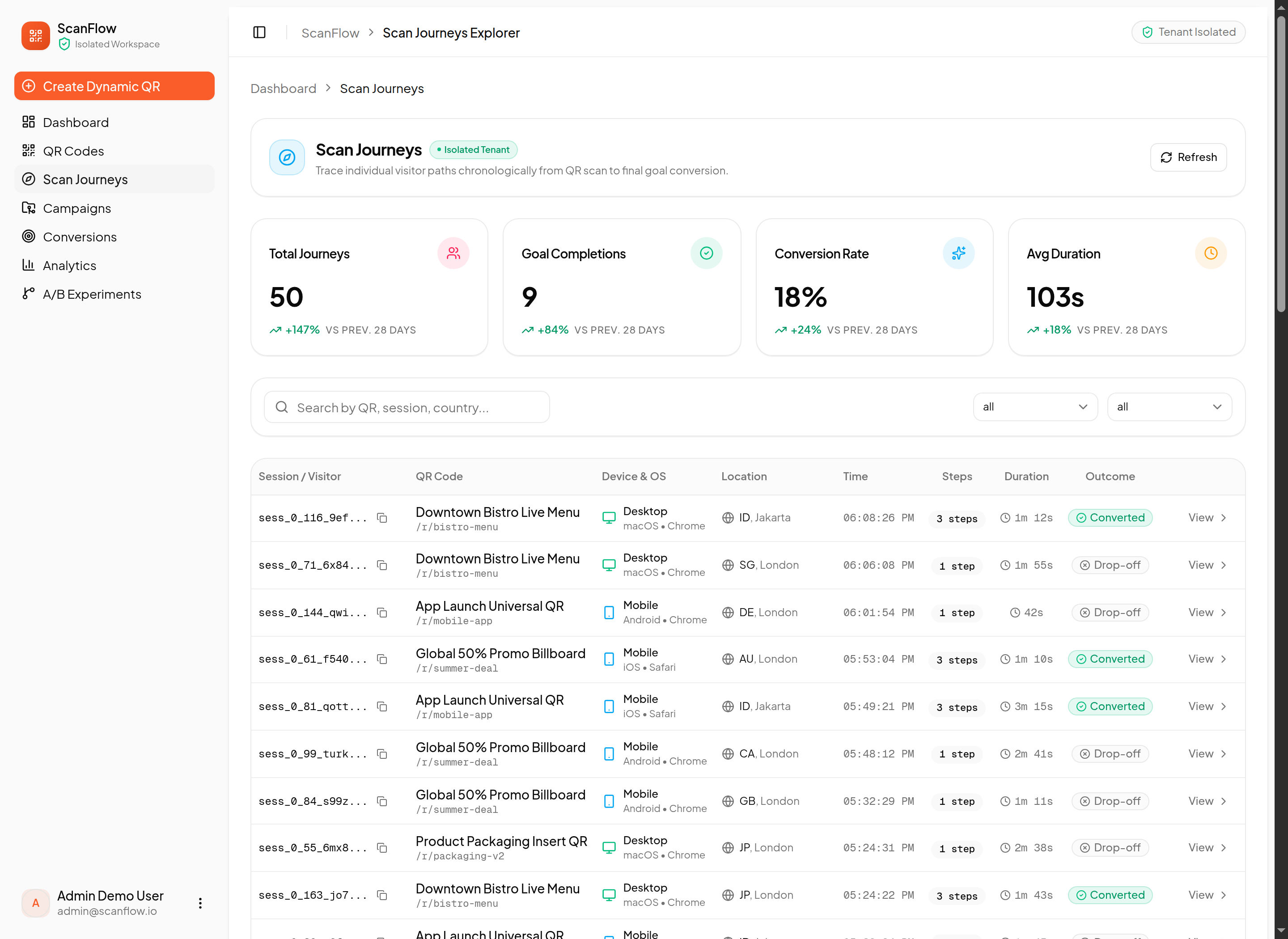Screen dimensions: 1288x939
Task: Click duration '3m 15s' in sess_0_81 row
Action: point(1026,706)
